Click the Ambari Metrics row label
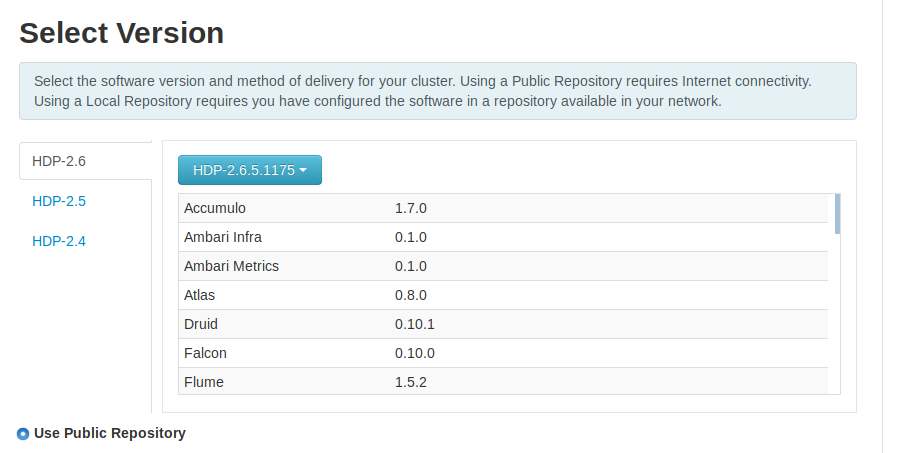 [x=231, y=266]
